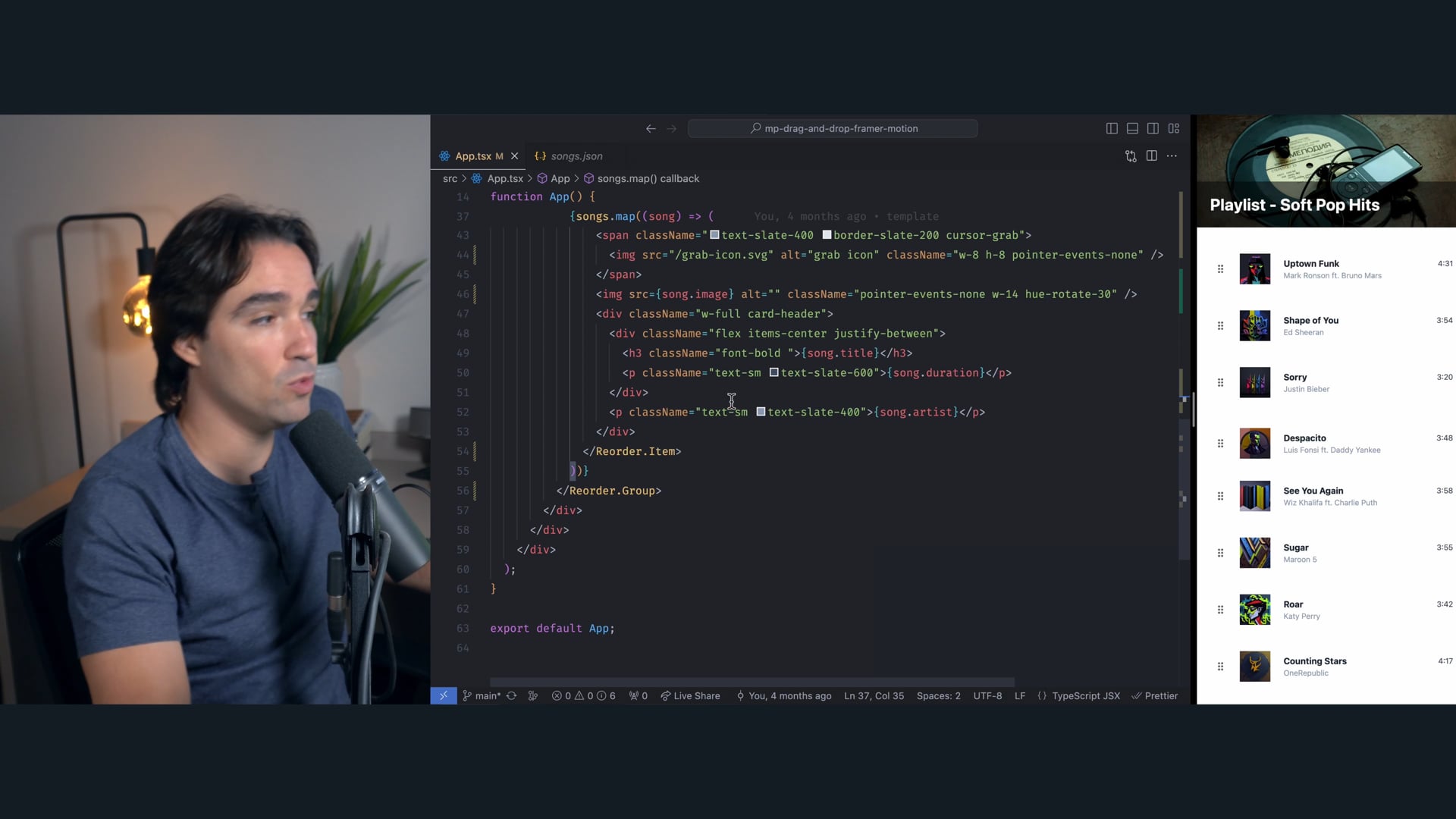The height and width of the screenshot is (819, 1456).
Task: Expand the App breadcrumb symbol
Action: tap(560, 179)
